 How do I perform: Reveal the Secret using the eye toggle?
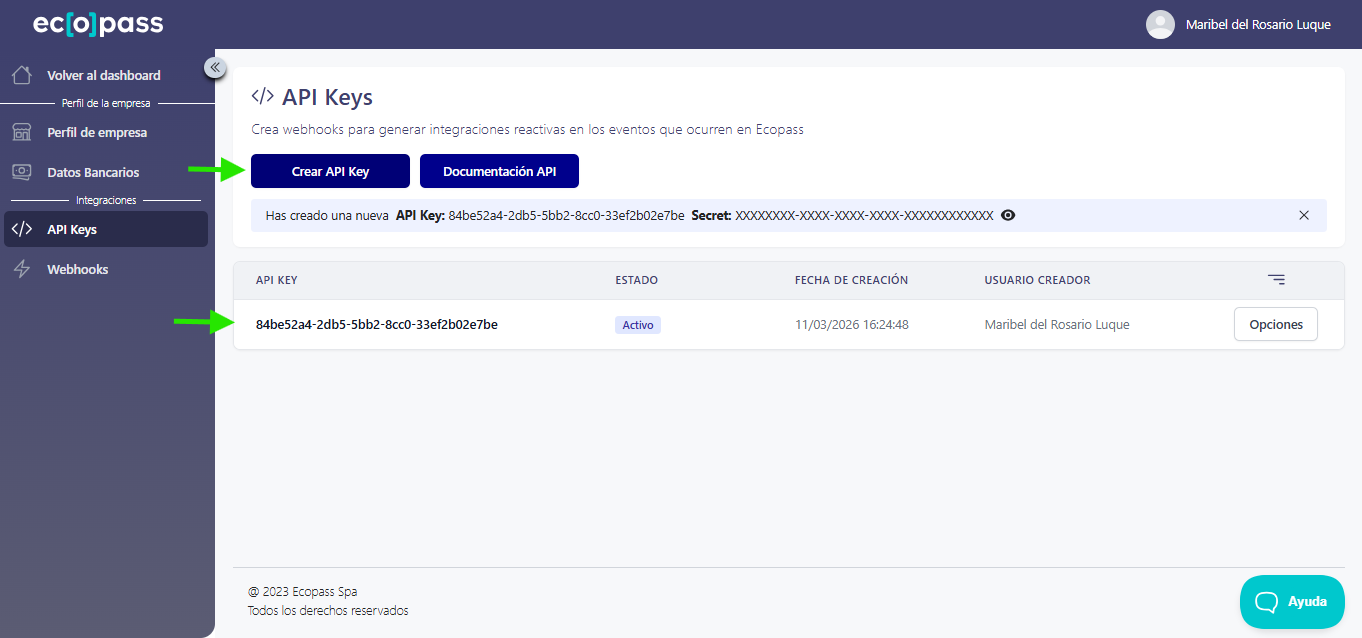pyautogui.click(x=1007, y=215)
